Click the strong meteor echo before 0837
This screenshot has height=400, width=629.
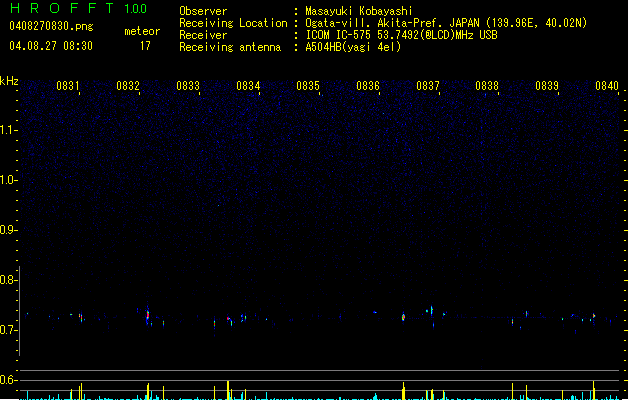(x=404, y=317)
